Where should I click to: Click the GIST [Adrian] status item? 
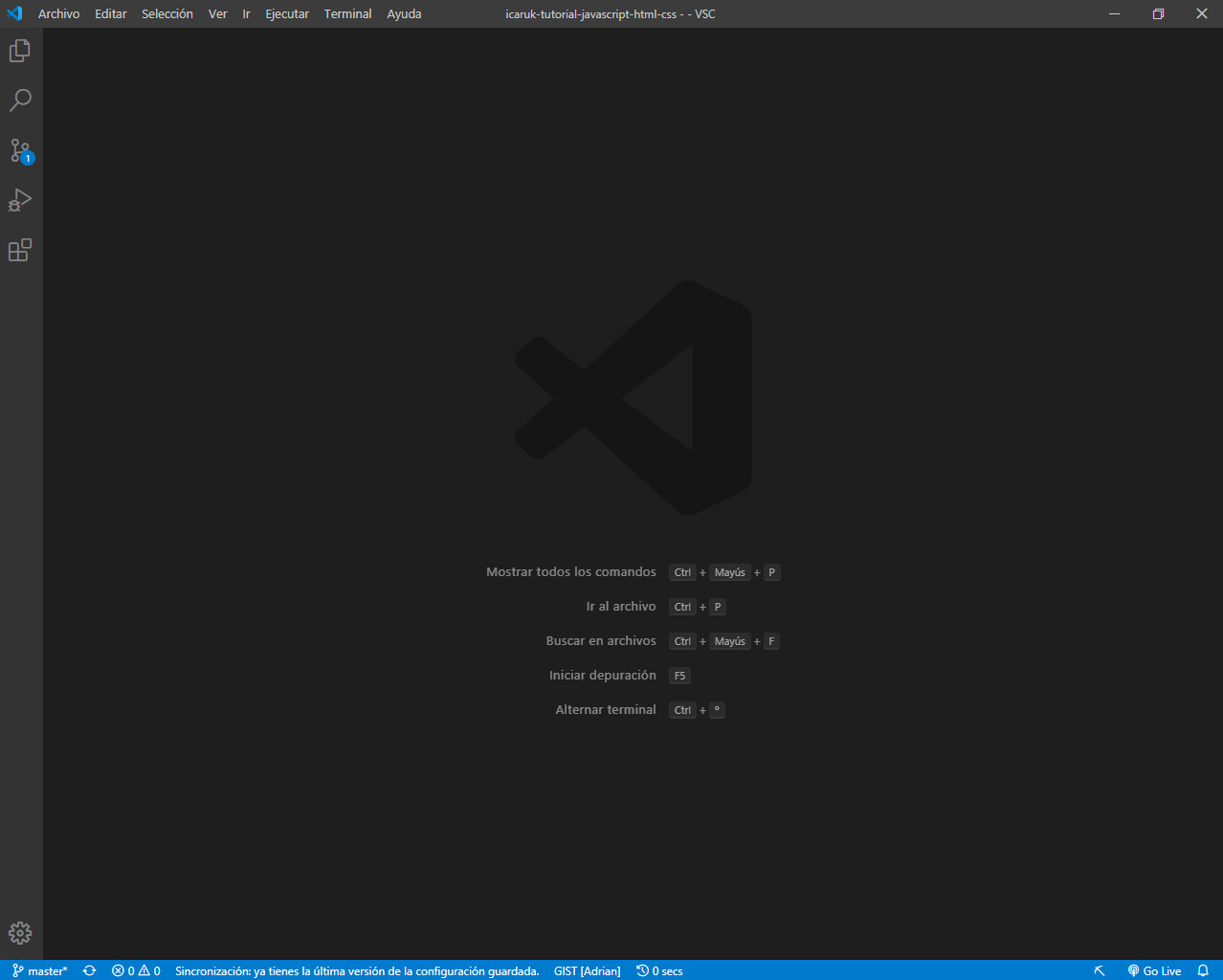point(587,970)
